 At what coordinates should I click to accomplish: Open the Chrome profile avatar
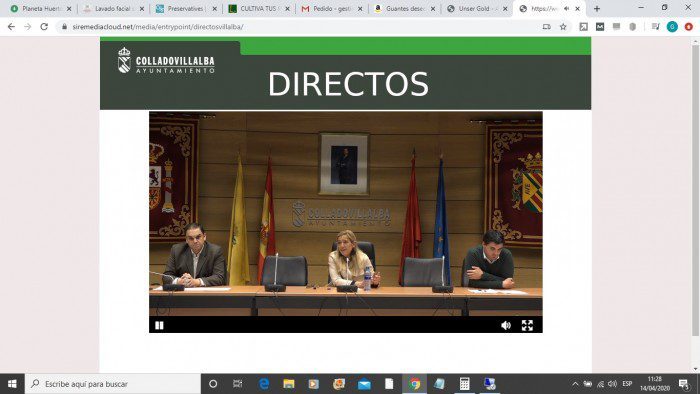coord(672,27)
